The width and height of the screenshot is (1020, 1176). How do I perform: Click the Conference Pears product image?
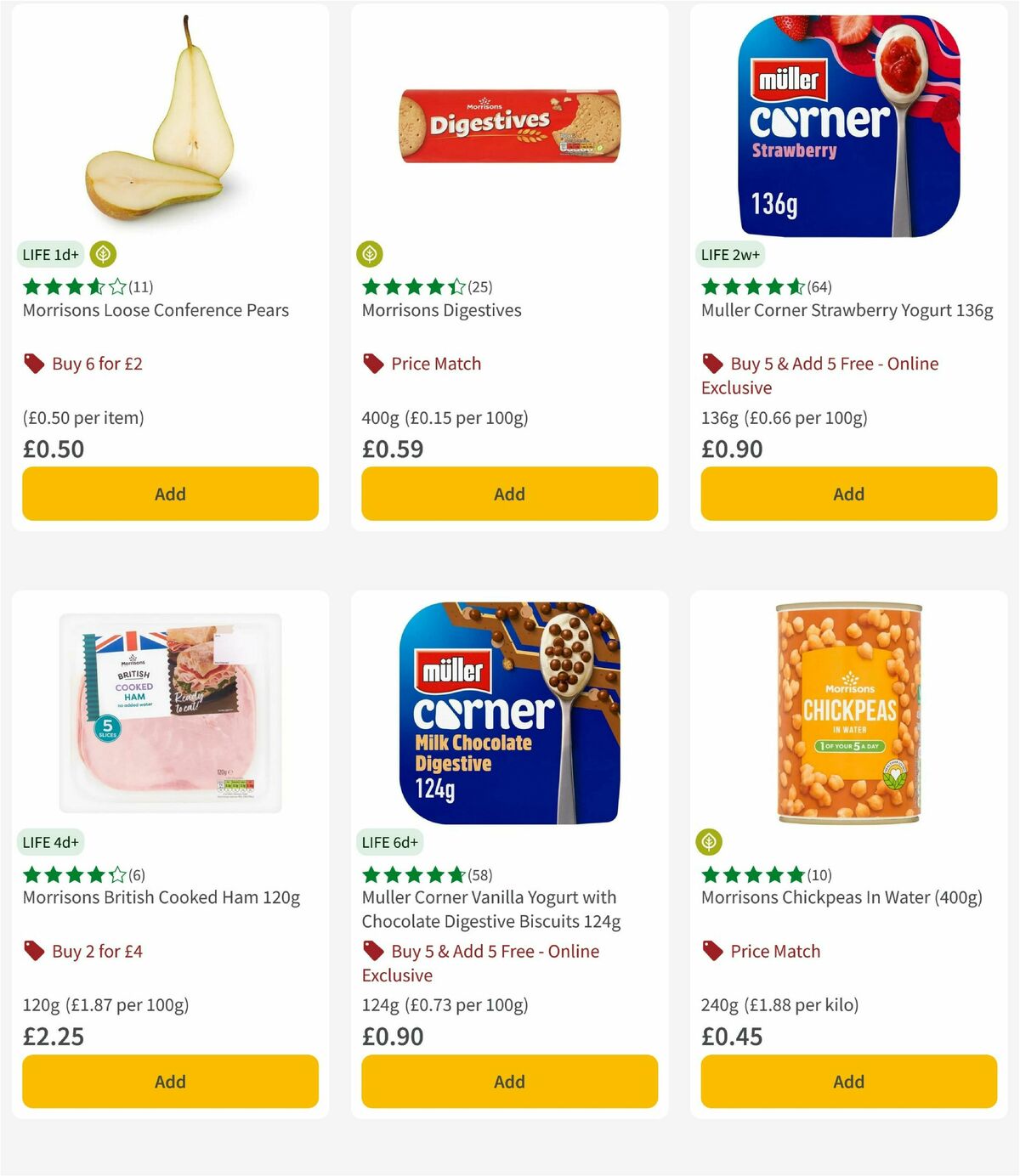coord(169,119)
